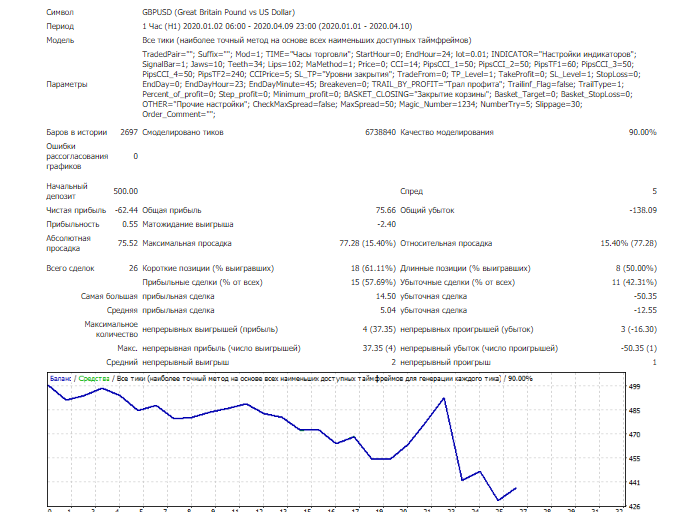The height and width of the screenshot is (512, 682).
Task: Click the 'Короткие позиции (% выигравших)' label
Action: click(x=208, y=268)
